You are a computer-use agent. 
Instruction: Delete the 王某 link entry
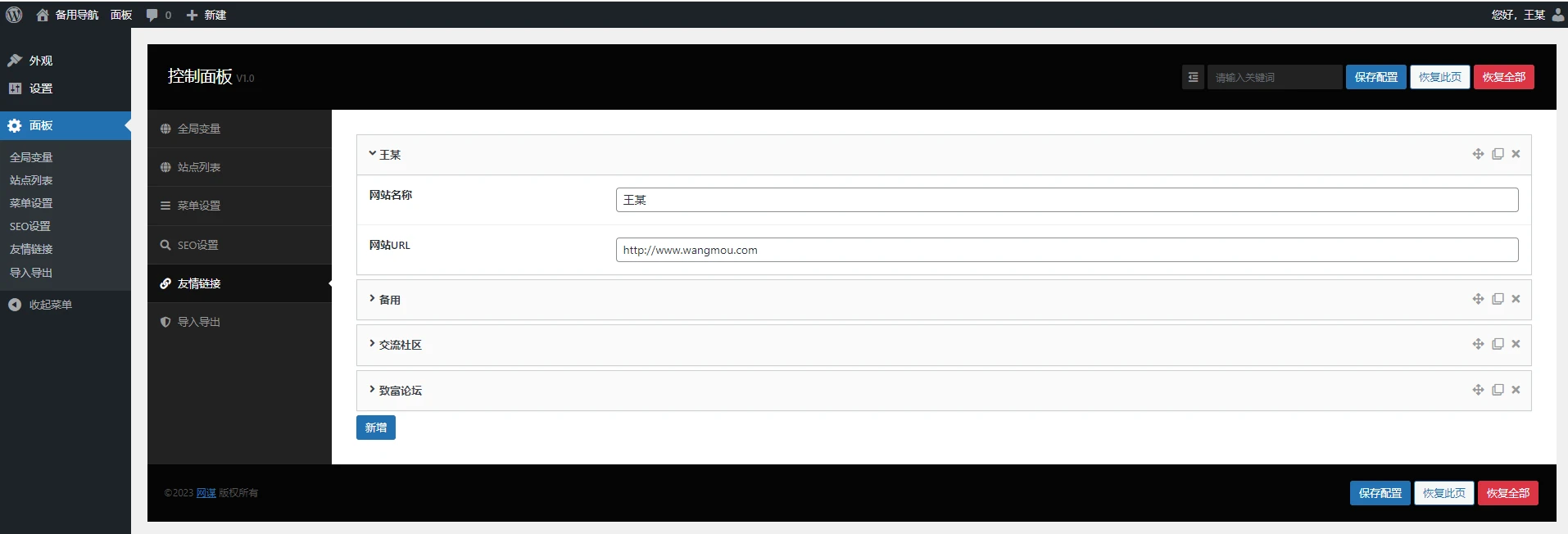click(x=1516, y=154)
